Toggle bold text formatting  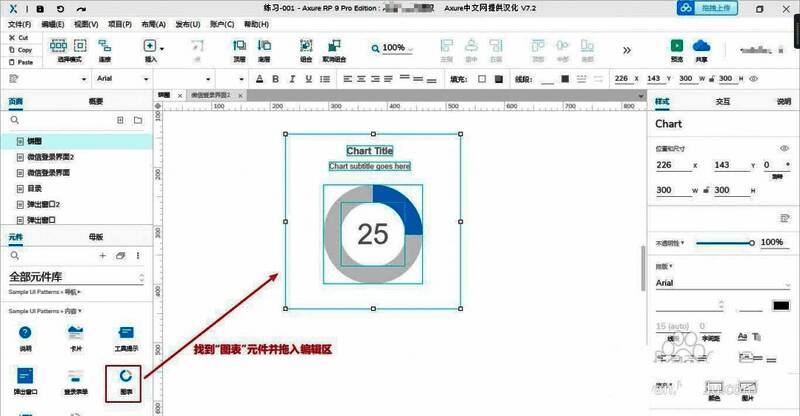click(260, 80)
